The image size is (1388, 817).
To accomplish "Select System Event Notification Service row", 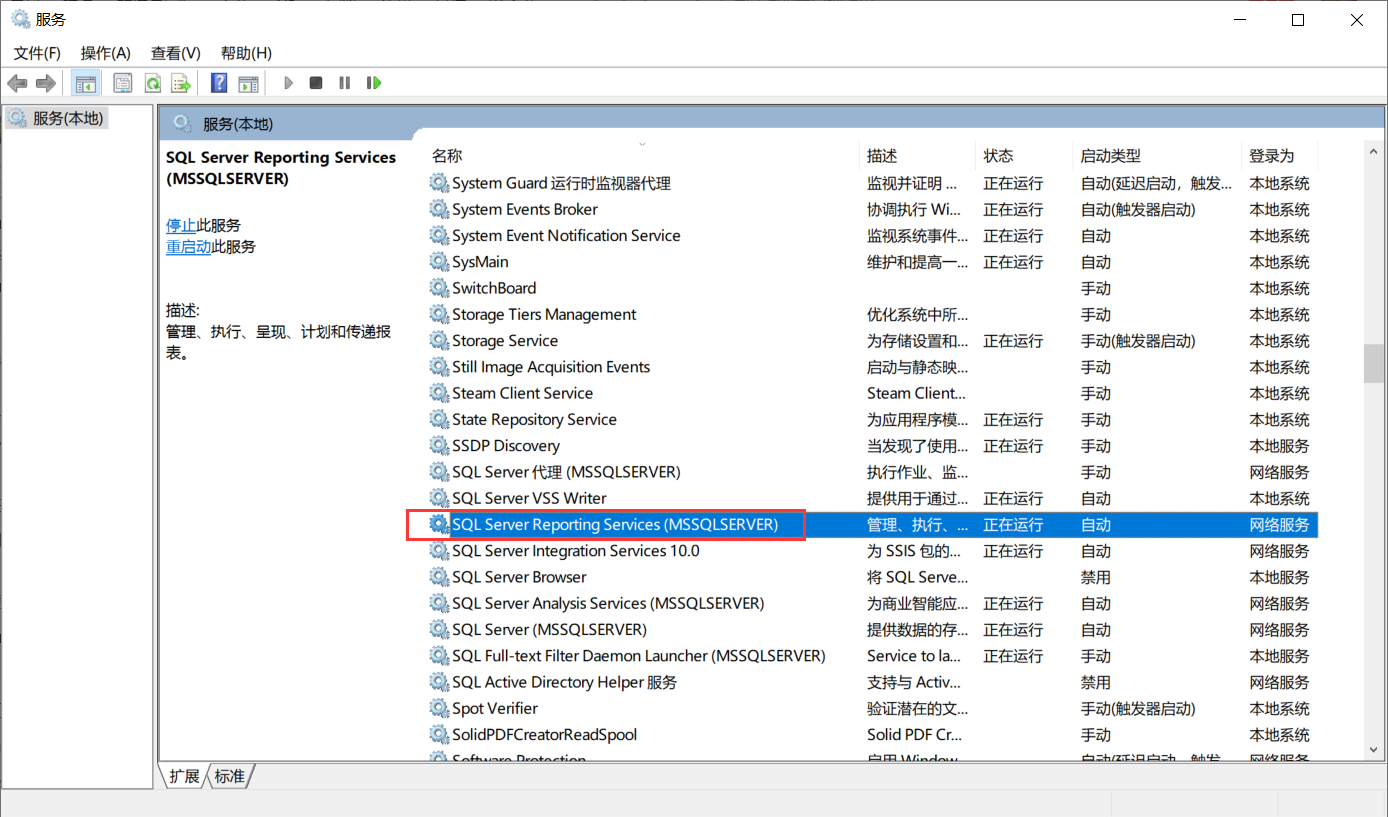I will 872,236.
